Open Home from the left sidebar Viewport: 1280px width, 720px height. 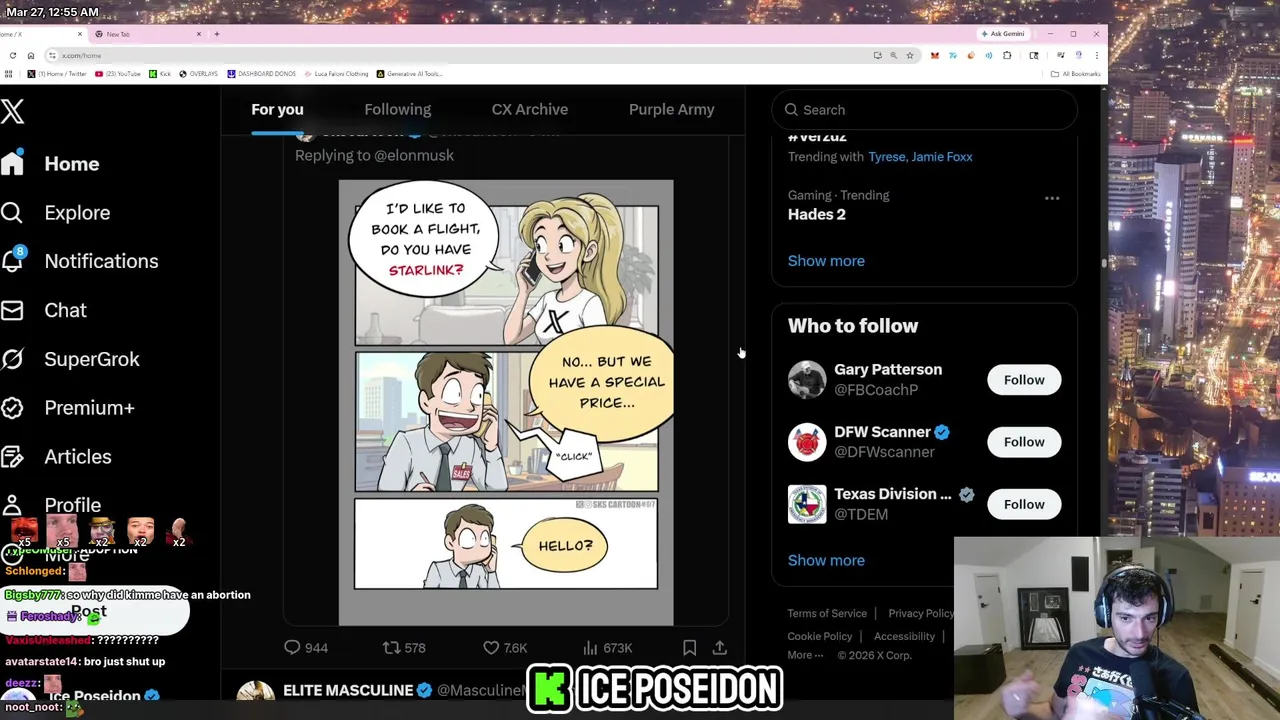(x=50, y=163)
